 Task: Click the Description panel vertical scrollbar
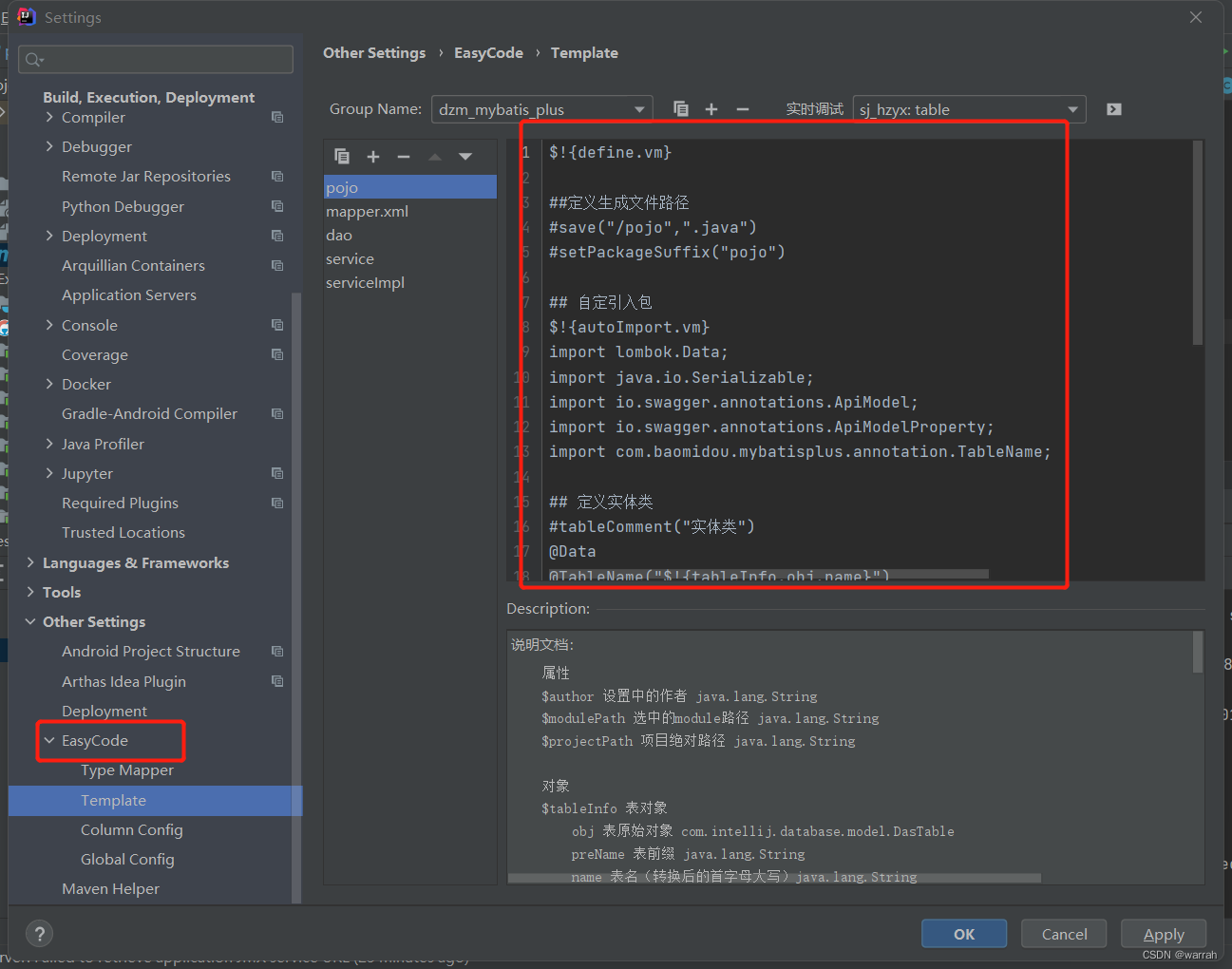coord(1198,653)
